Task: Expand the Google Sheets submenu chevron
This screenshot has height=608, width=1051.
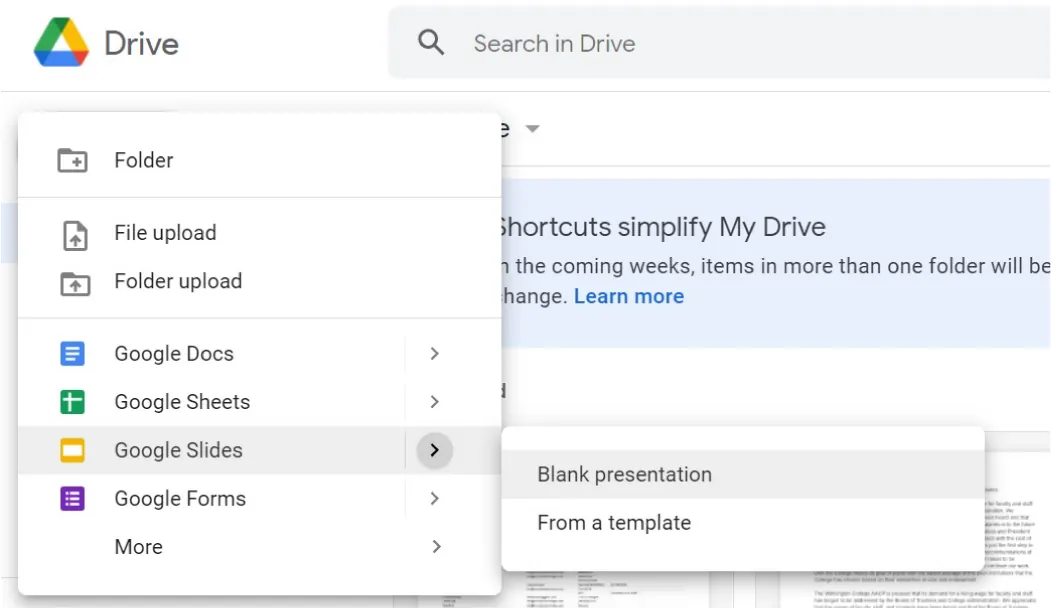Action: [434, 401]
